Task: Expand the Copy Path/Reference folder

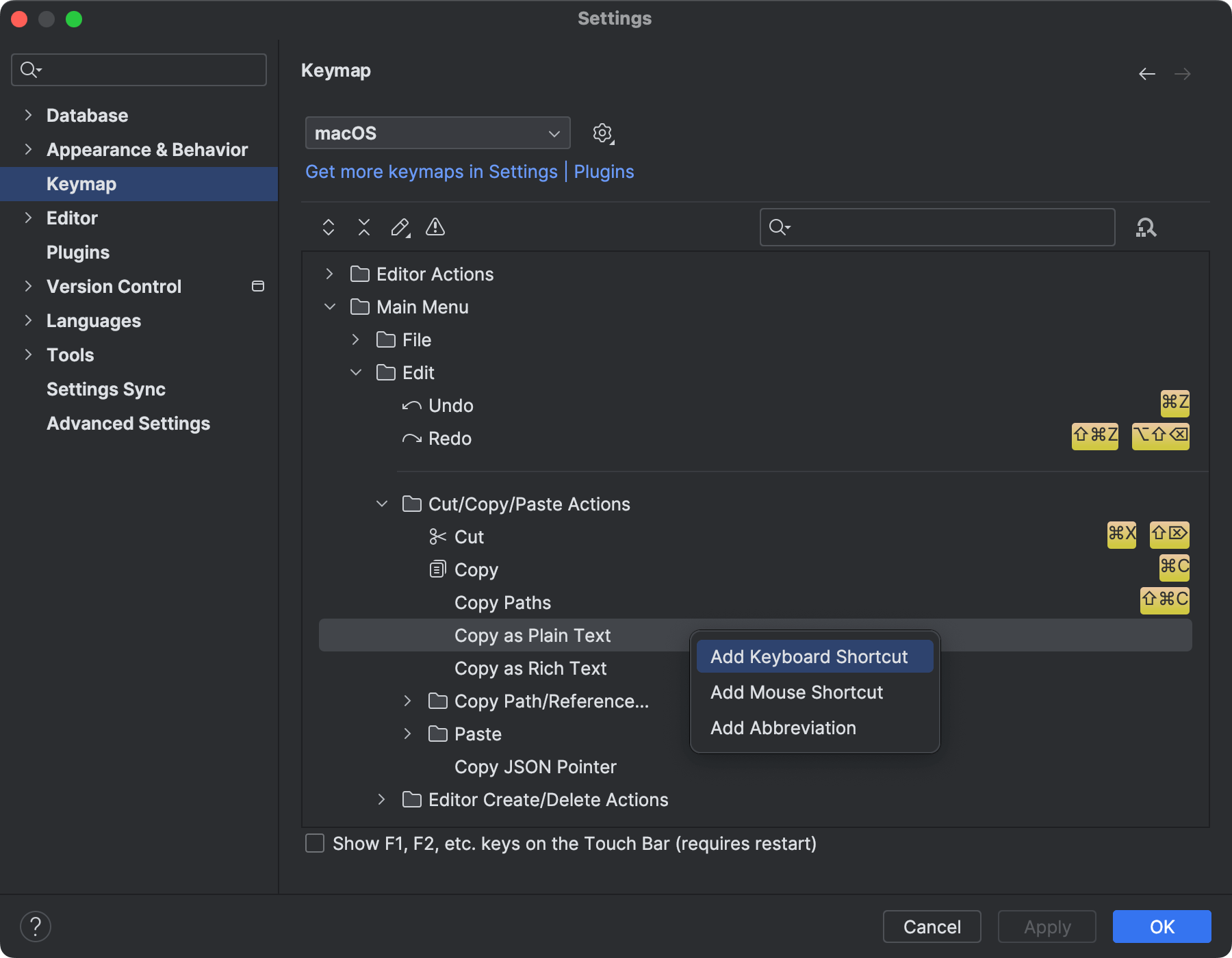Action: (x=407, y=701)
